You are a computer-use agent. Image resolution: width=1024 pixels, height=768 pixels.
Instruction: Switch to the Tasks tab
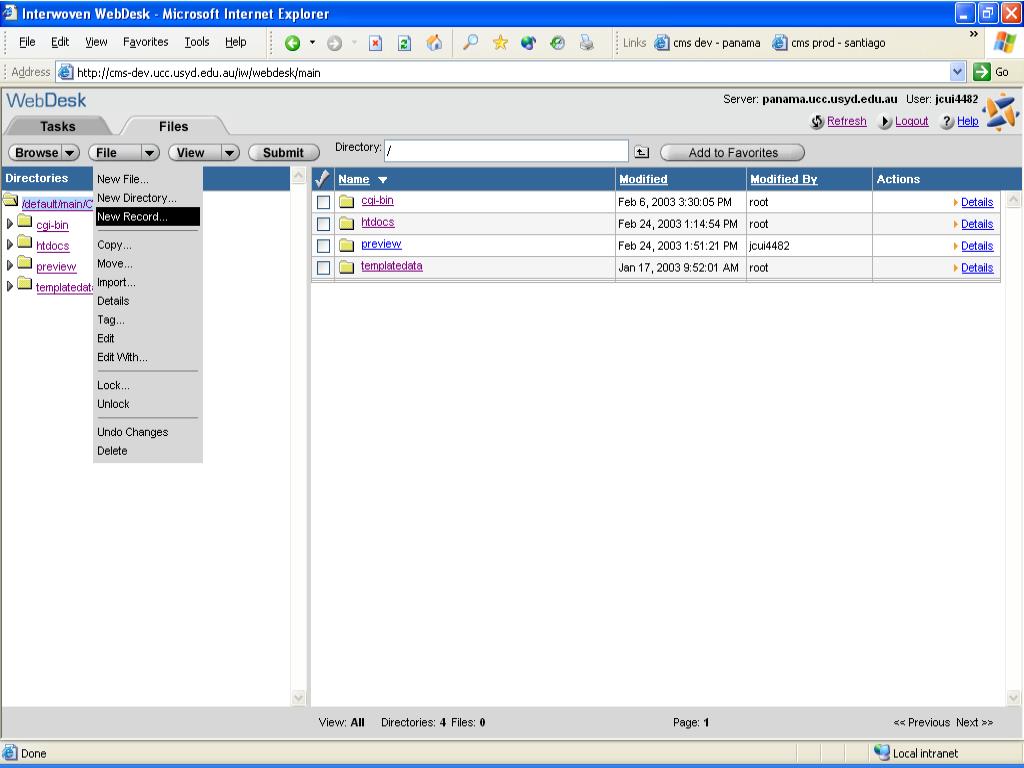pos(57,126)
